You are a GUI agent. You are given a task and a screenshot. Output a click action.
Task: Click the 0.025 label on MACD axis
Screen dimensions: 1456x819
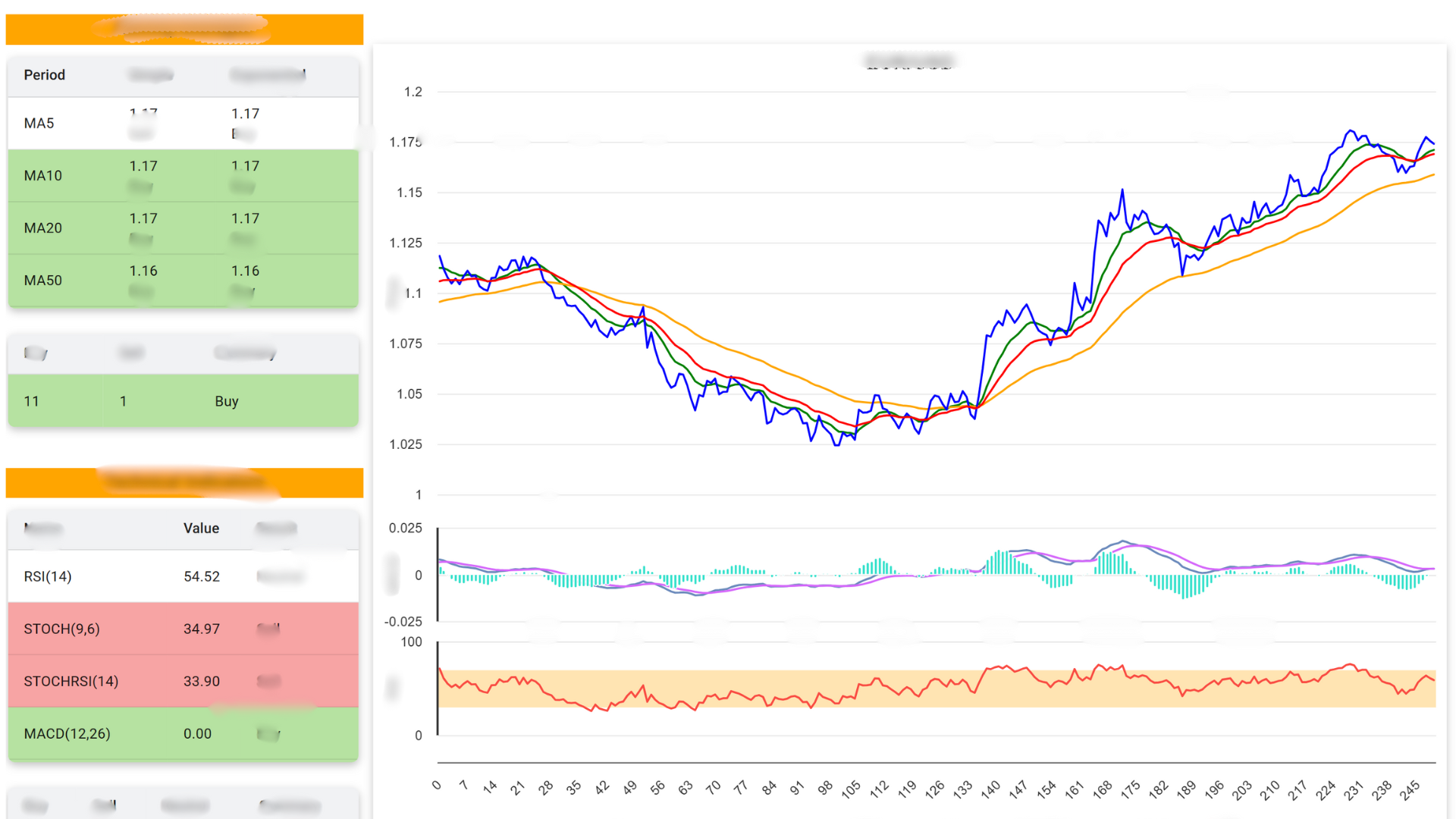(406, 528)
